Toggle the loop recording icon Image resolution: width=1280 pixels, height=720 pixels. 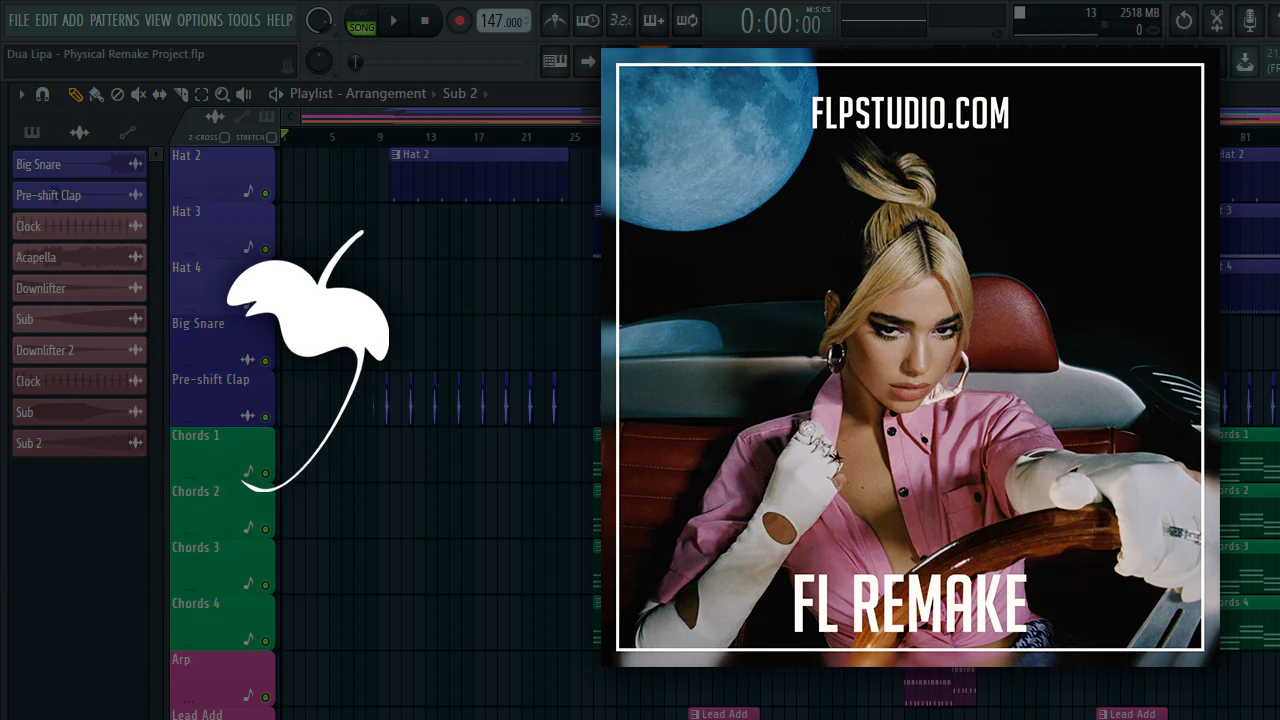coord(687,20)
